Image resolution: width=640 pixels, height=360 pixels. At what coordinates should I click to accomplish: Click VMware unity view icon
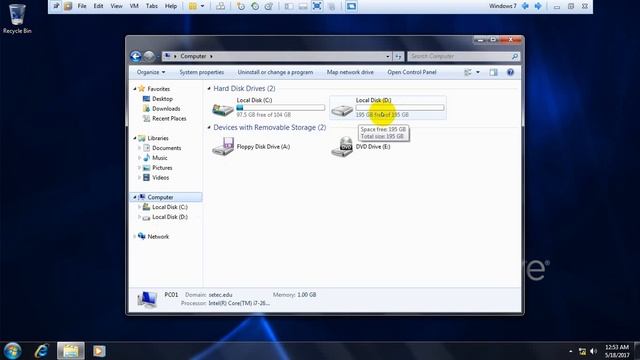pyautogui.click(x=351, y=6)
